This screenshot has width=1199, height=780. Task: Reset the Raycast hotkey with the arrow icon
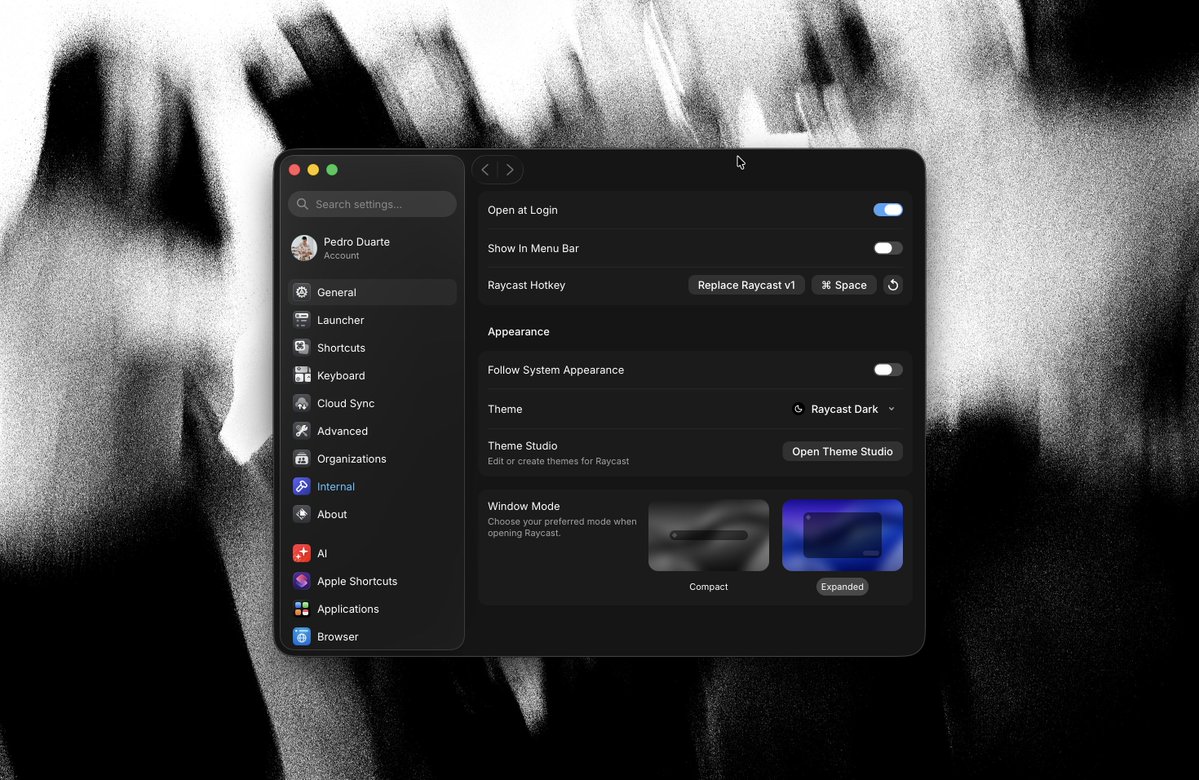point(892,285)
